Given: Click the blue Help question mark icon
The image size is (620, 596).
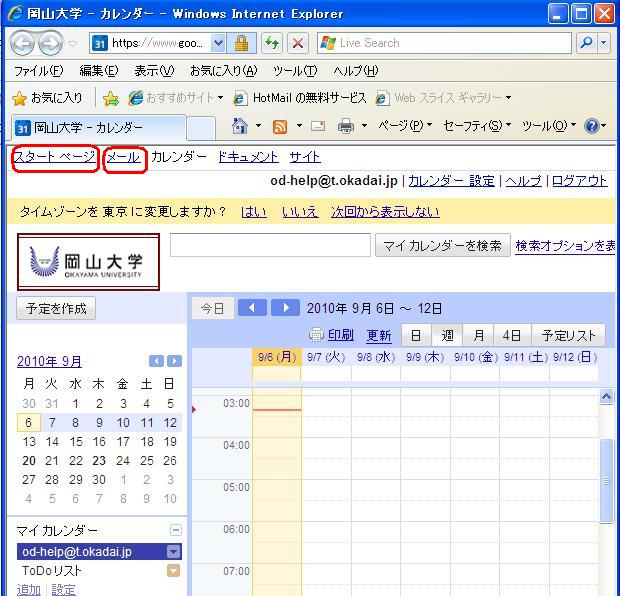Looking at the screenshot, I should tap(592, 126).
